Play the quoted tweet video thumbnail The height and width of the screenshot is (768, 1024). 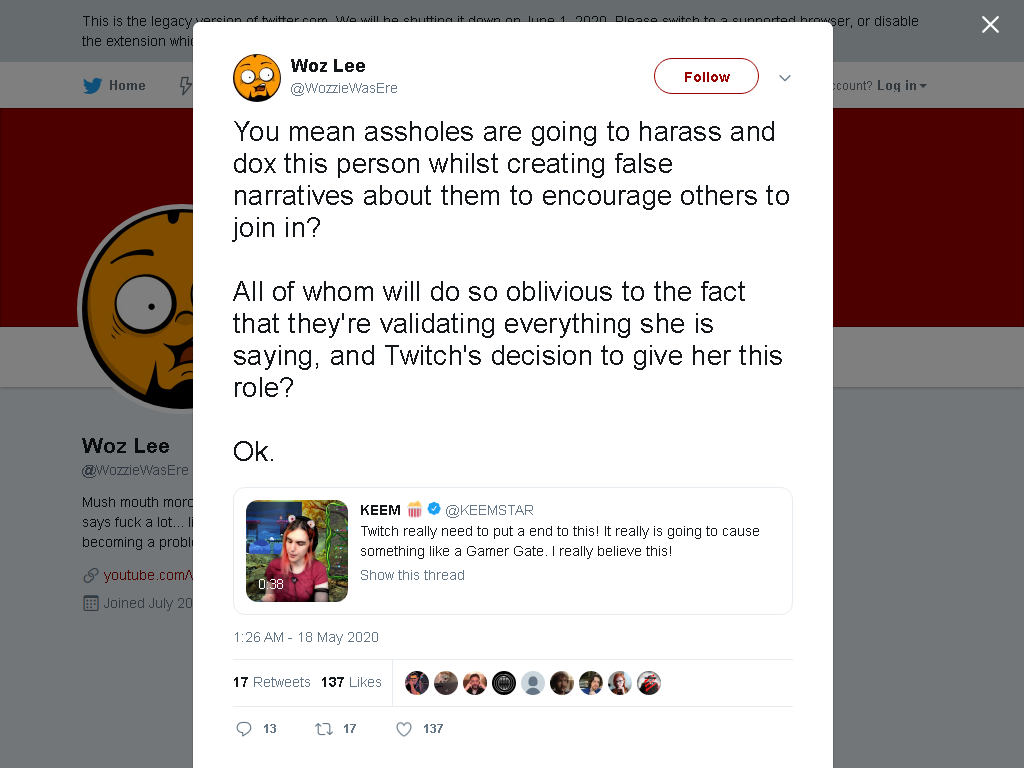click(296, 551)
